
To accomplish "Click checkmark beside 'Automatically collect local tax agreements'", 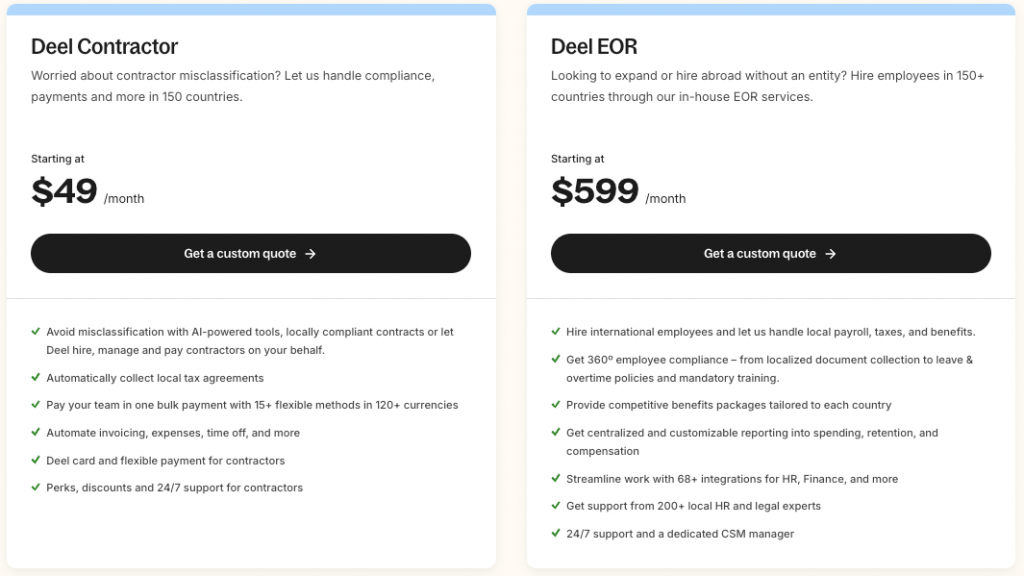I will click(36, 378).
